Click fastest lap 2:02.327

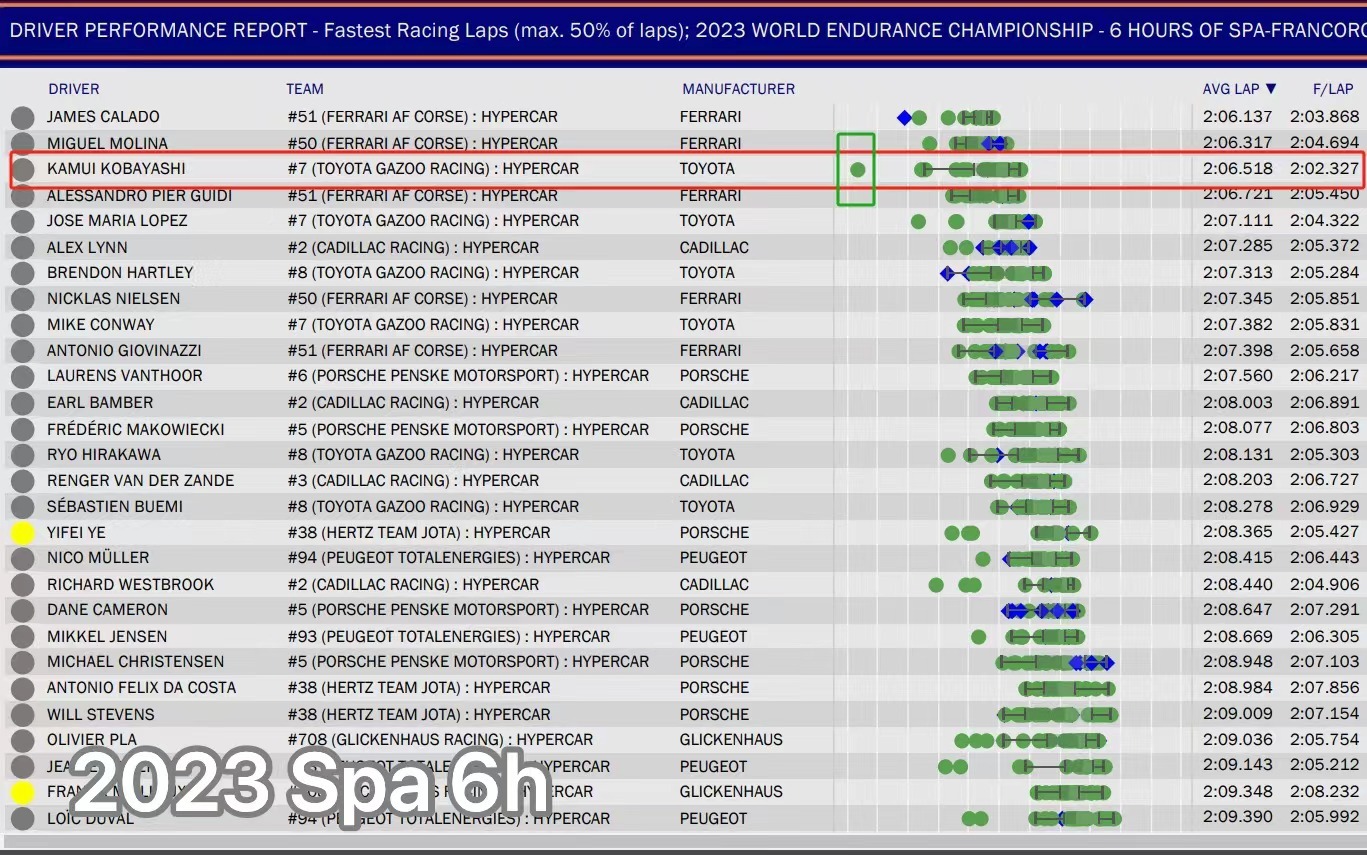point(1324,169)
